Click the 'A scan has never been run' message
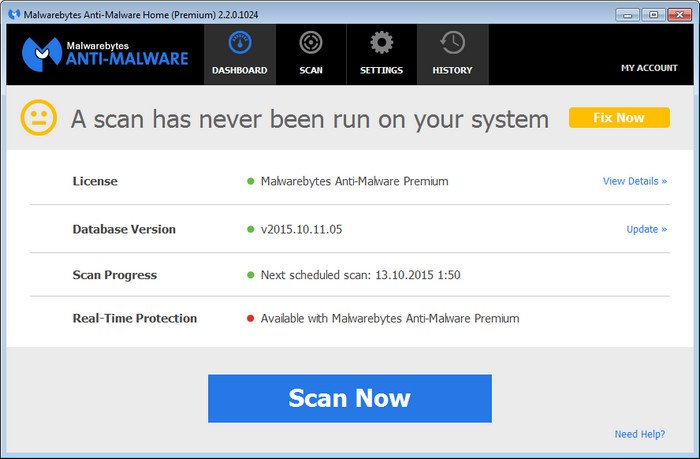Viewport: 700px width, 459px height. coord(310,120)
